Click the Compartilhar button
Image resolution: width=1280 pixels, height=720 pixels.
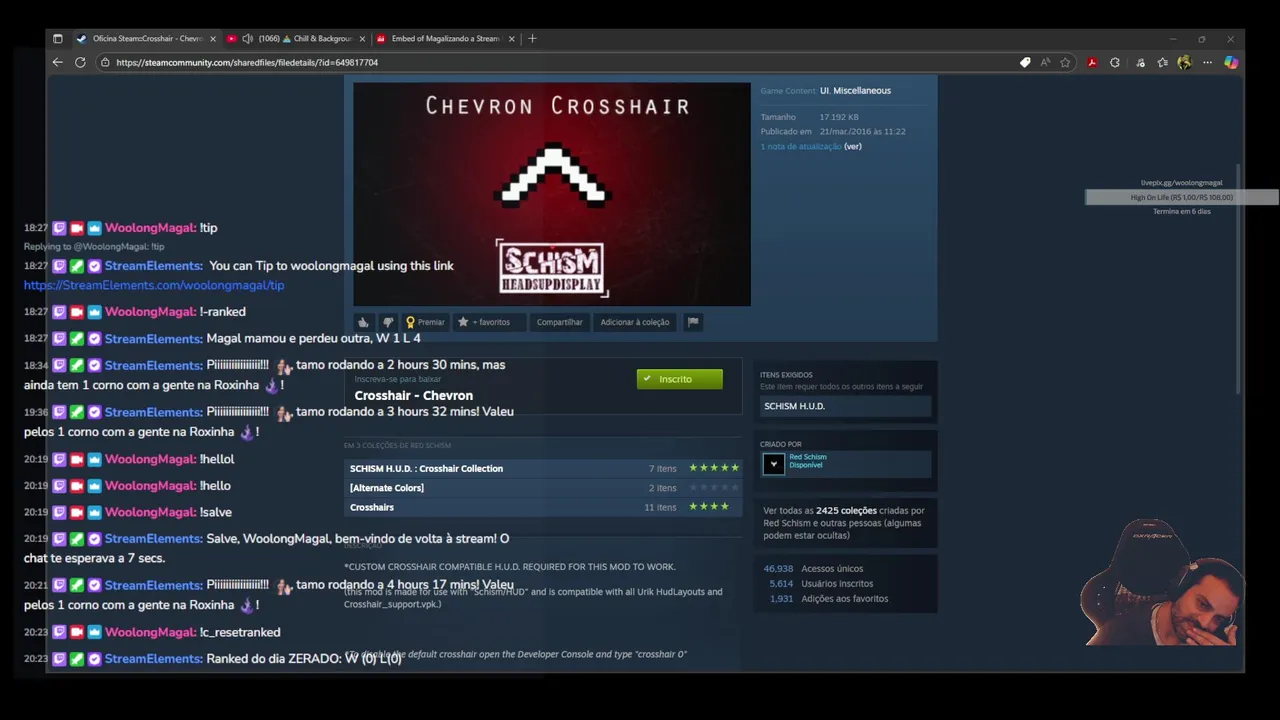(x=559, y=322)
